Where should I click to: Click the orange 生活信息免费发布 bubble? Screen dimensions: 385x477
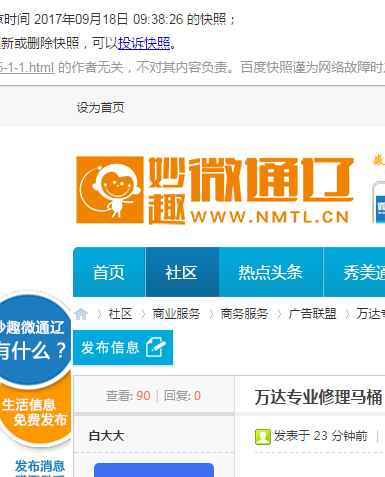(x=35, y=412)
